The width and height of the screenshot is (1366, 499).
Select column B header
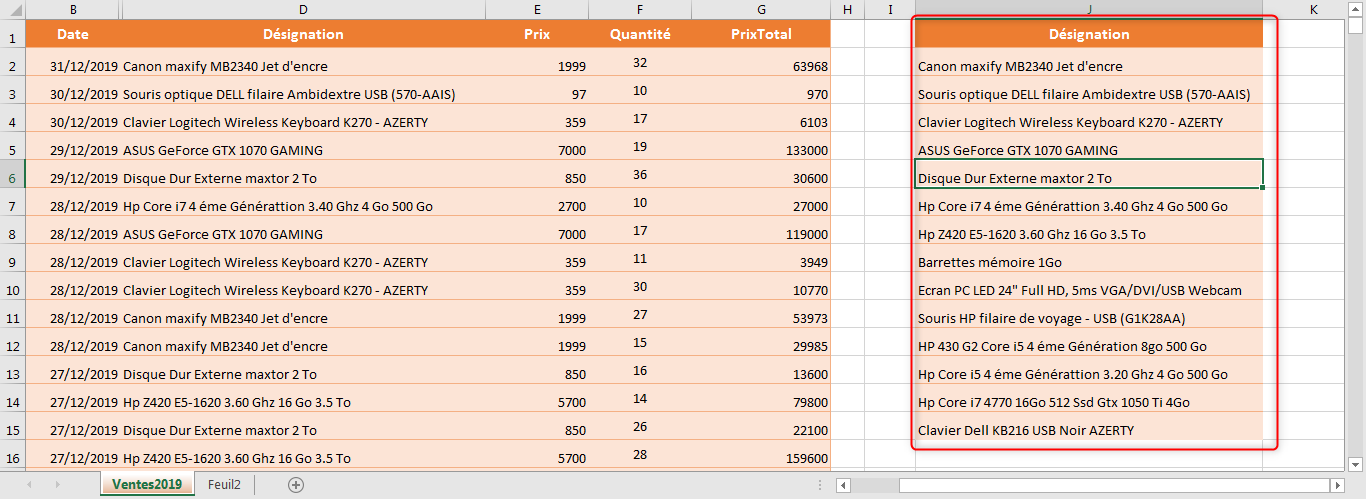click(x=73, y=9)
